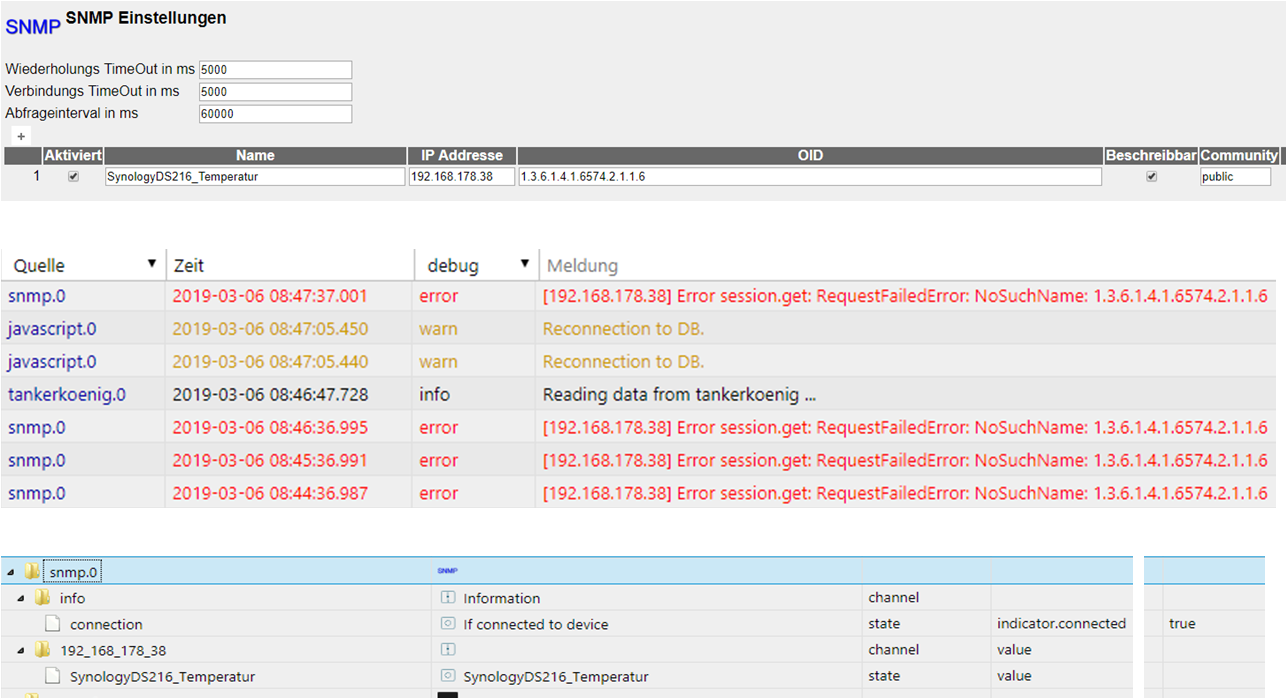The image size is (1287, 699).
Task: Select SynologyDS216_Temperatur in the object tree
Action: 162,676
